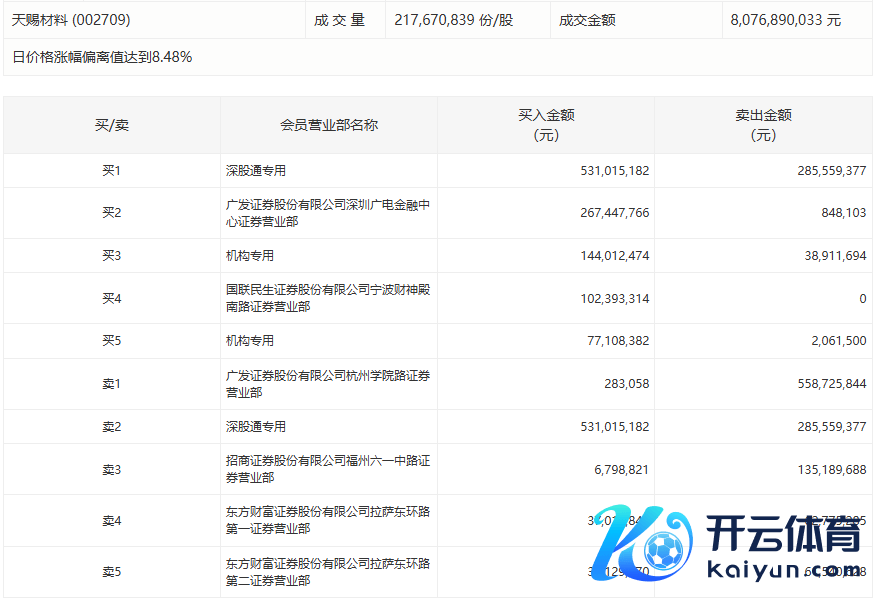Screen dimensions: 876x603
Task: Select 机构专用 in the 买3 row
Action: (250, 256)
